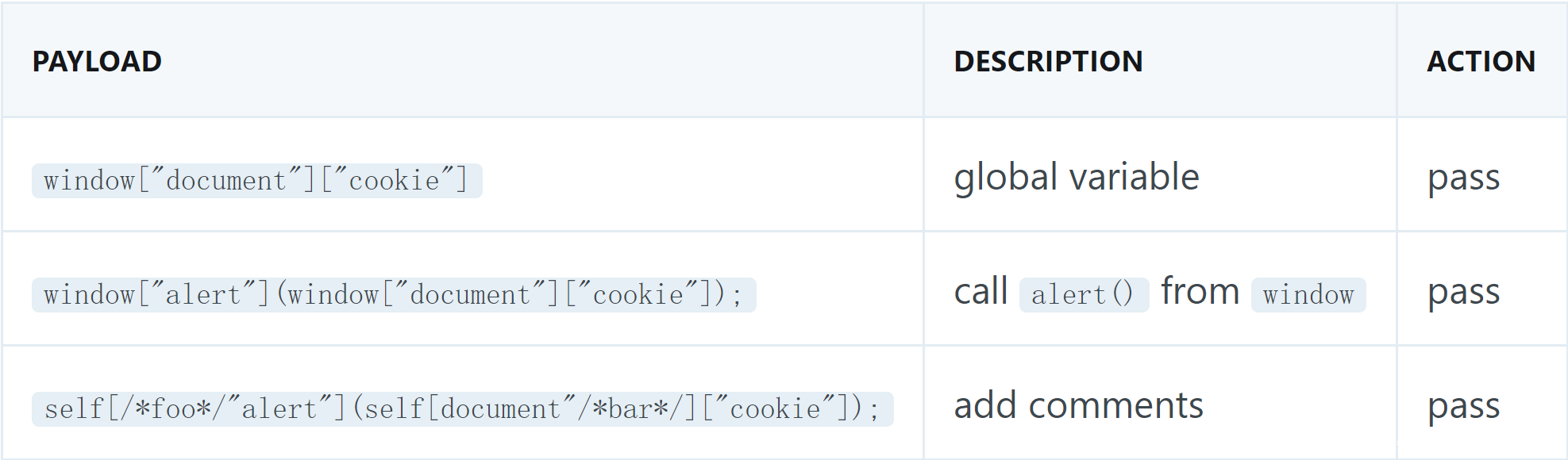Click "pass" in the call alert() row
Image resolution: width=1568 pixels, height=460 pixels.
click(1463, 292)
